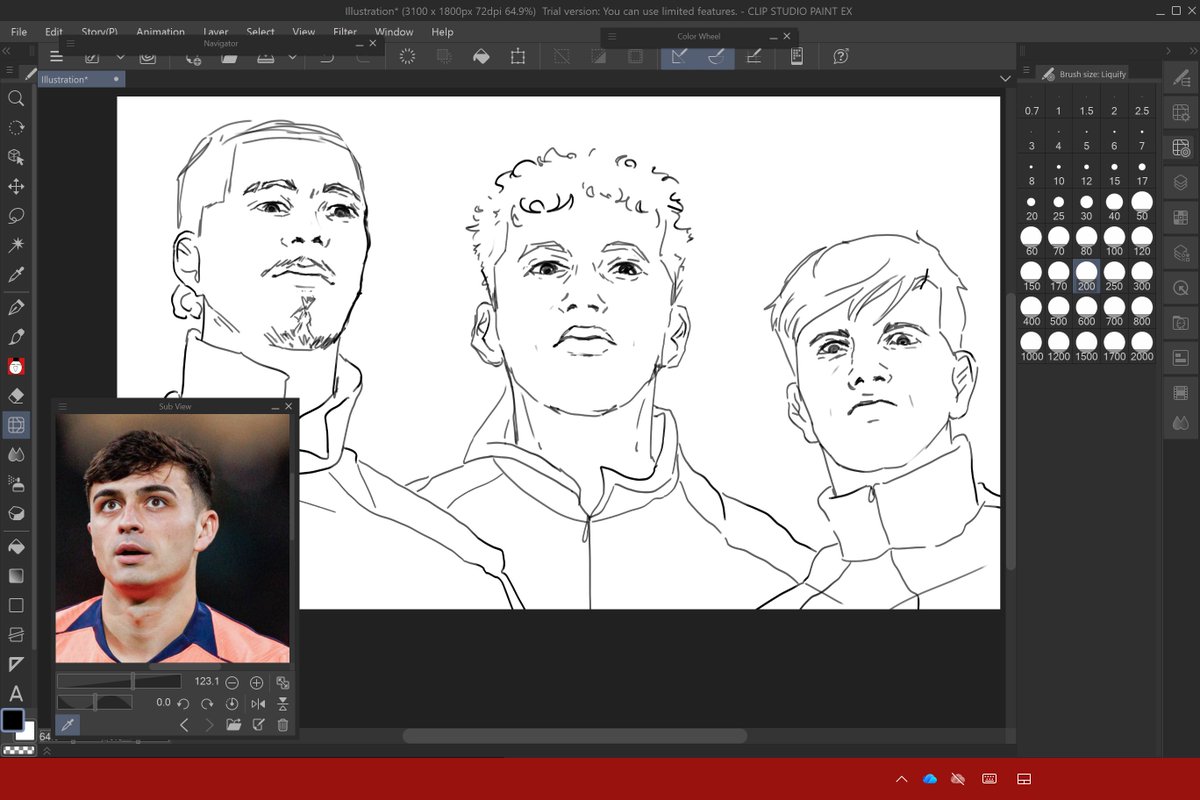Toggle flip horizontal in Sub View
The height and width of the screenshot is (800, 1200).
(258, 704)
